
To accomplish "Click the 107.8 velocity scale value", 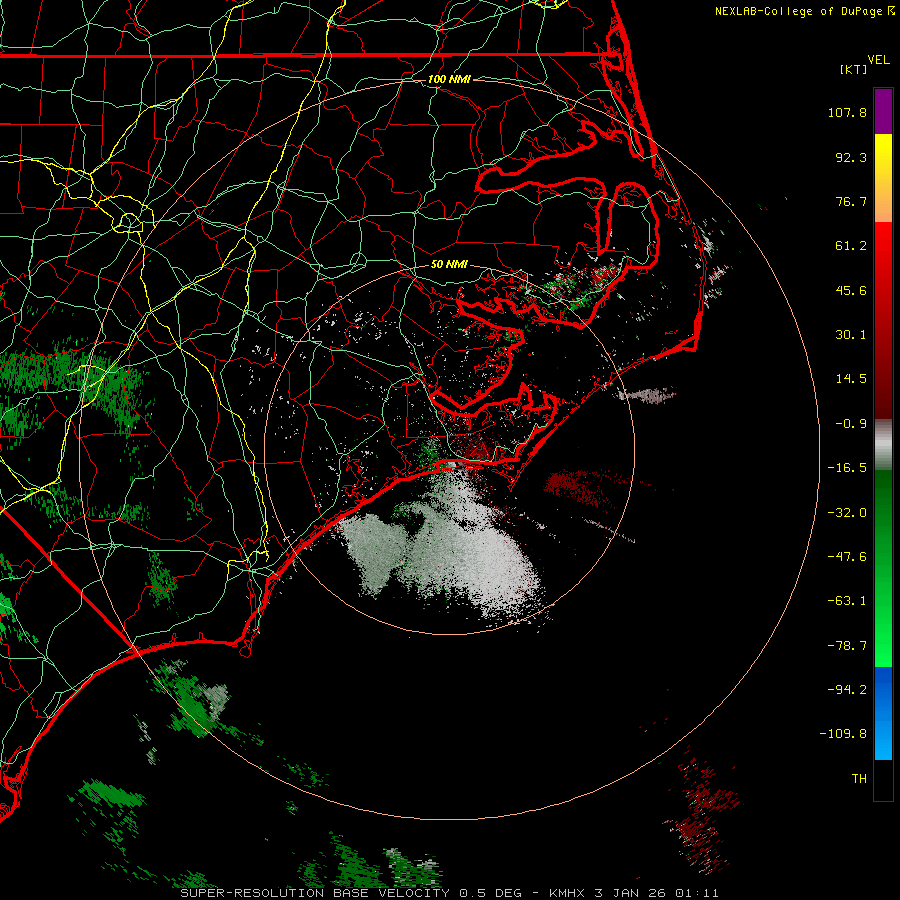I will click(847, 112).
